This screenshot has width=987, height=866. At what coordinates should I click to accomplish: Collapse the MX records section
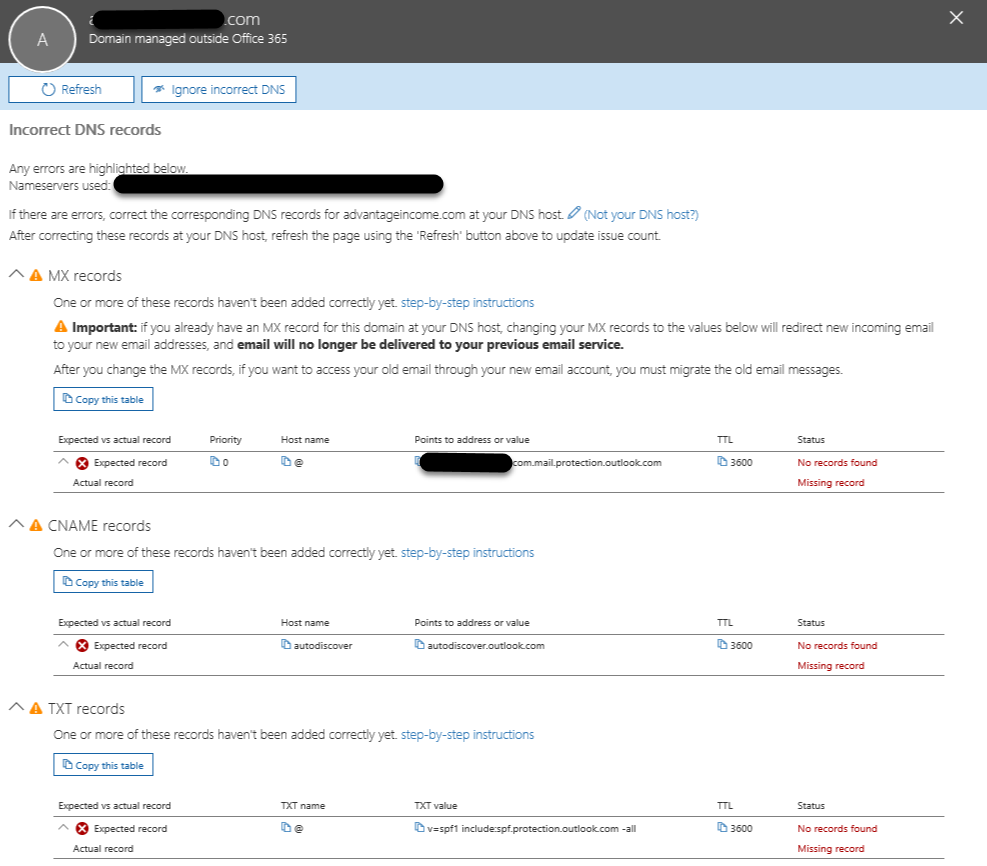coord(16,274)
